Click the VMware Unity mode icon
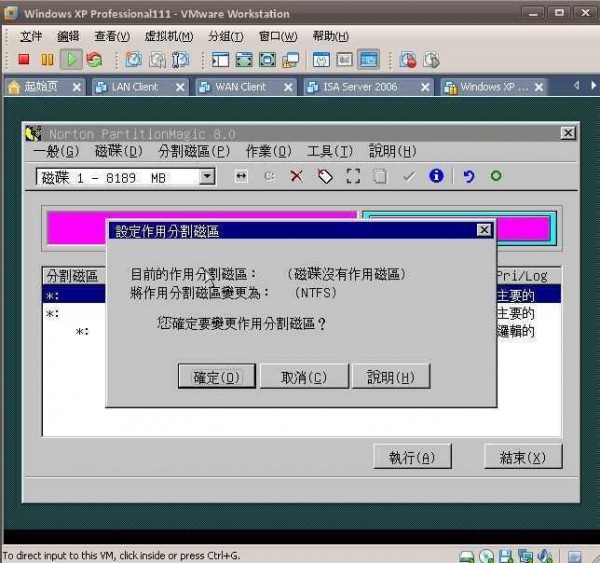Image resolution: width=600 pixels, height=563 pixels. pos(290,60)
